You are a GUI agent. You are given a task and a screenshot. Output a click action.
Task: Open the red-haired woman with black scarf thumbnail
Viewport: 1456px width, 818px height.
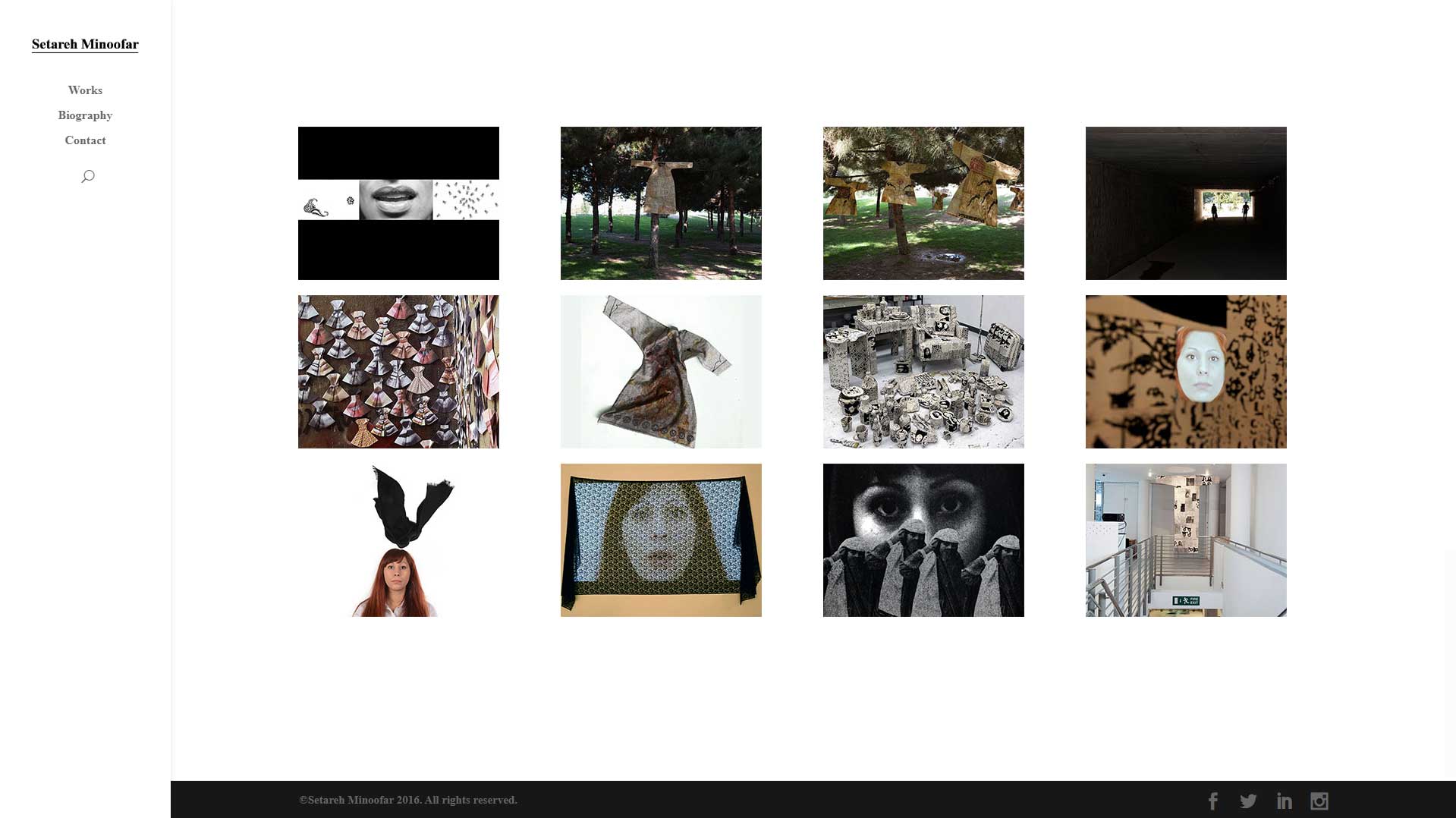pyautogui.click(x=398, y=540)
